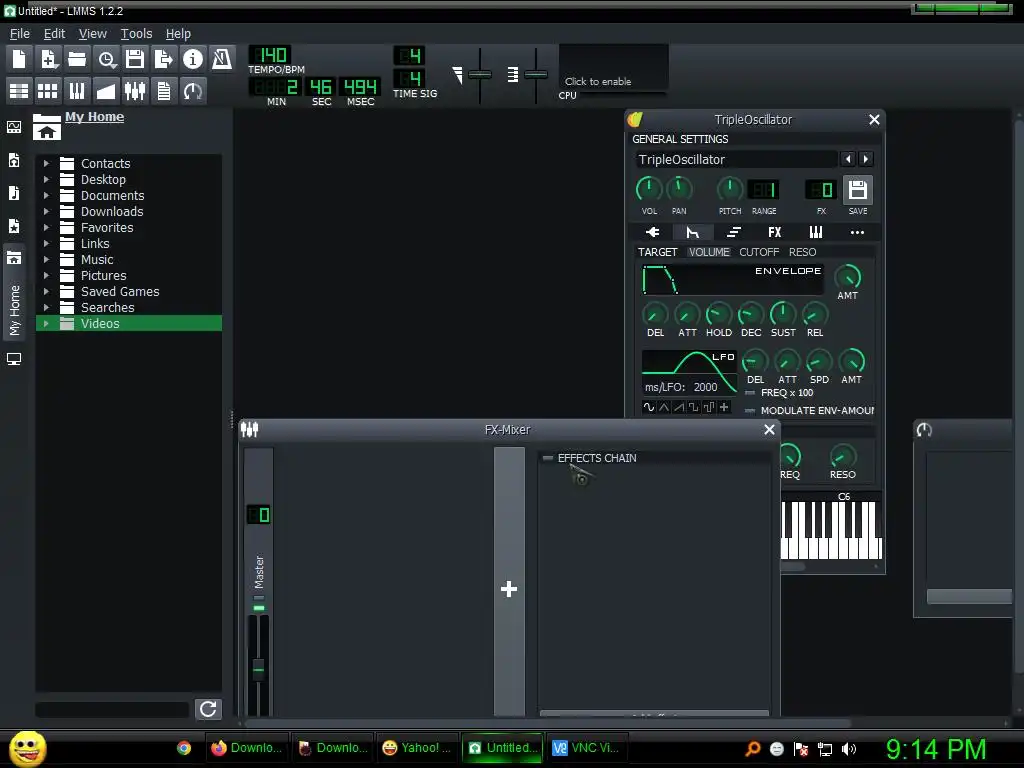Open the instrument plugins sidebar tab

(x=14, y=127)
